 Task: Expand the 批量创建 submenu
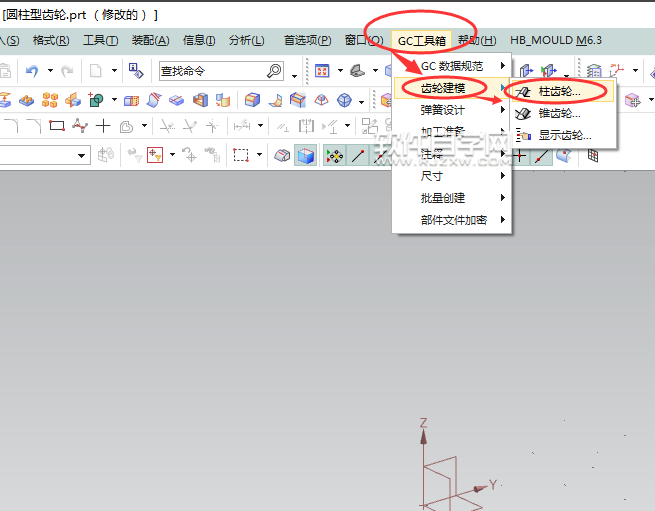[x=452, y=198]
